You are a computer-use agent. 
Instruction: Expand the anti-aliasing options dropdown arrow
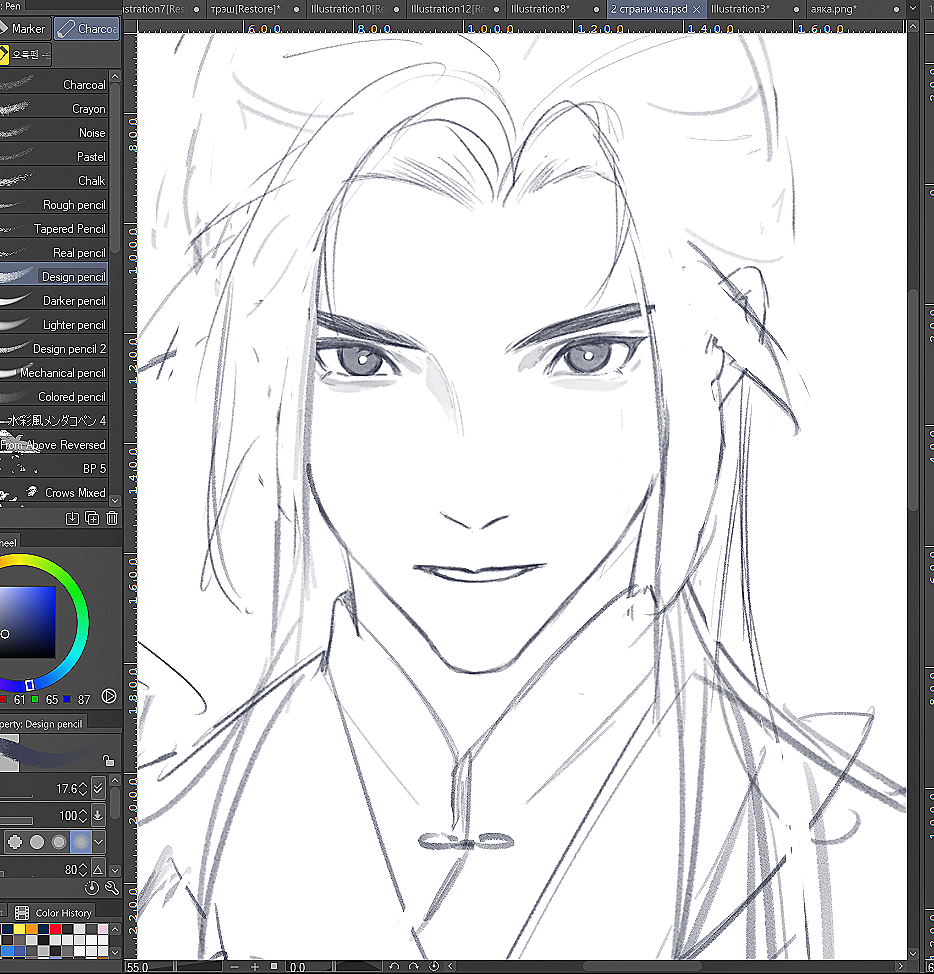coord(99,842)
